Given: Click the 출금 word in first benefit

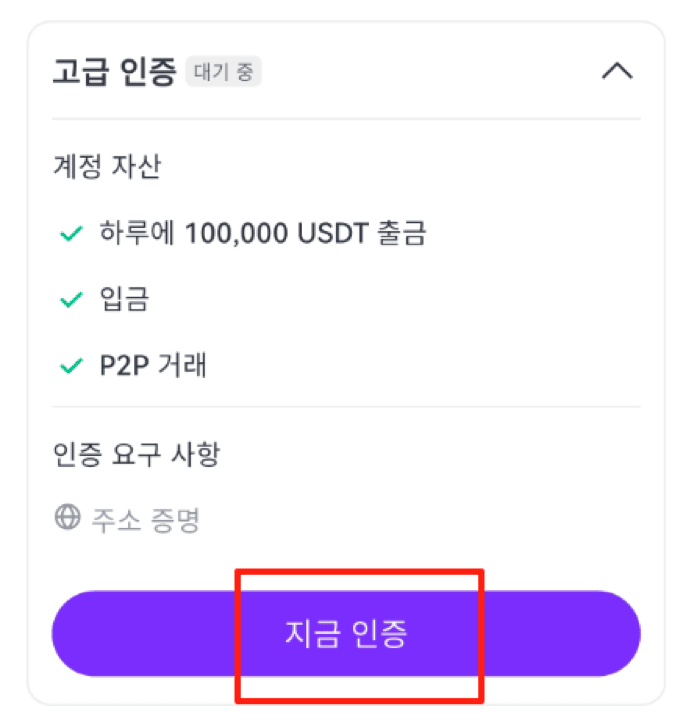Looking at the screenshot, I should [402, 233].
